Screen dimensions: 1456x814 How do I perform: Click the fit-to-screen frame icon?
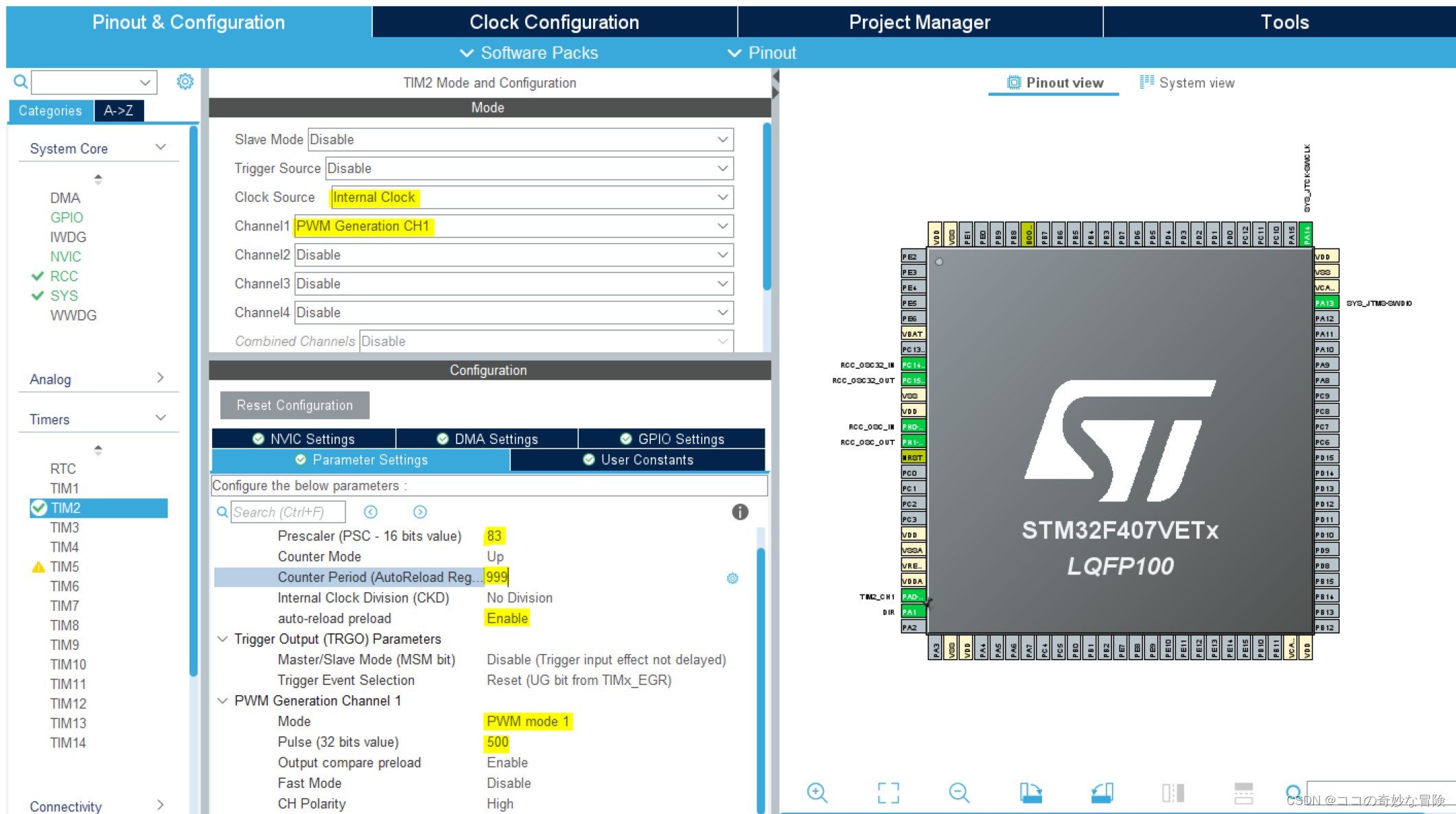tap(888, 793)
